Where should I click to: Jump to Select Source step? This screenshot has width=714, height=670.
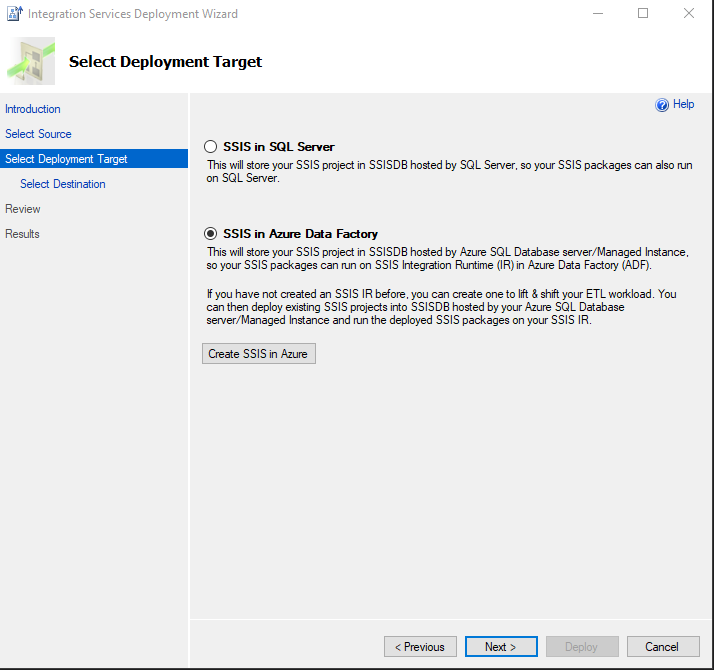[38, 134]
